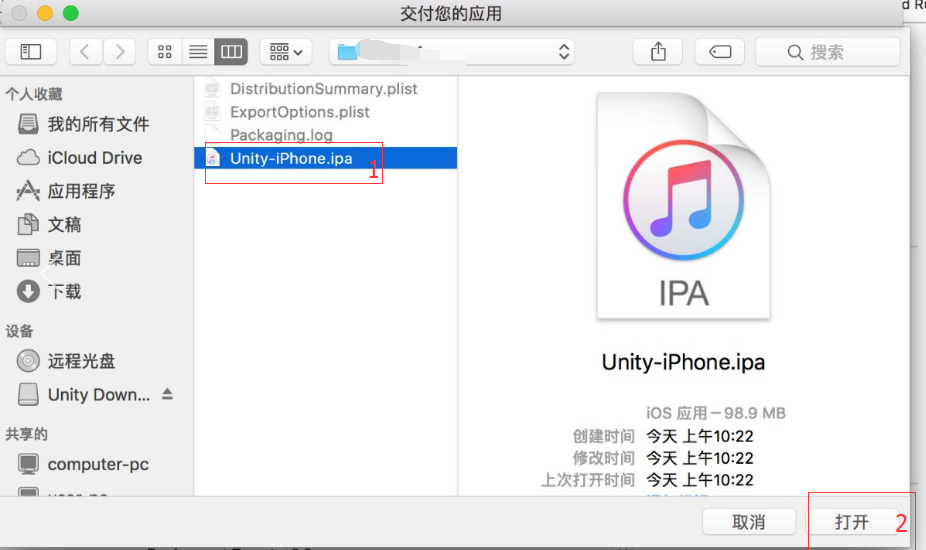
Task: Go forward with the right arrow
Action: [x=120, y=52]
